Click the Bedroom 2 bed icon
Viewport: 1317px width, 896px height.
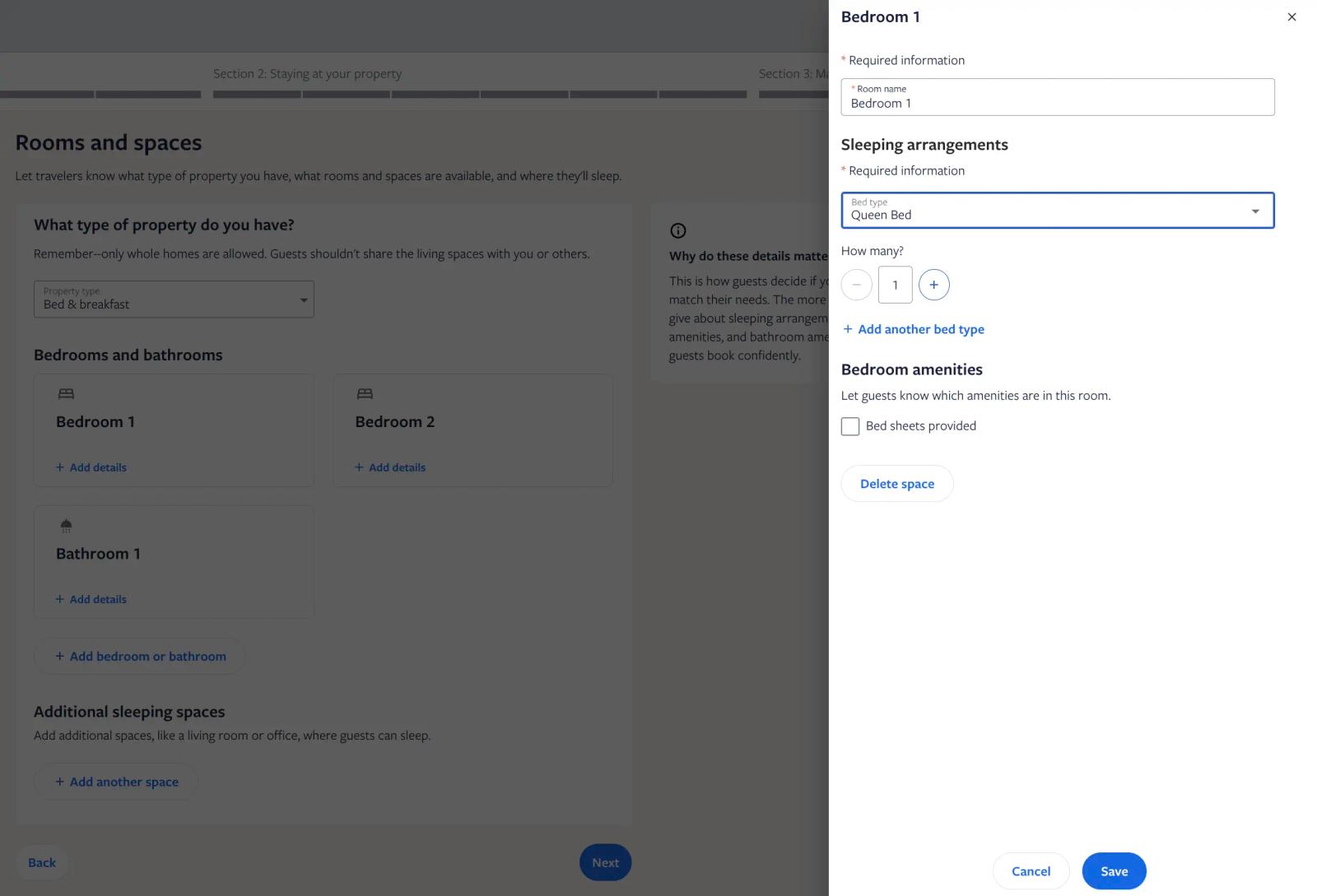click(x=365, y=394)
